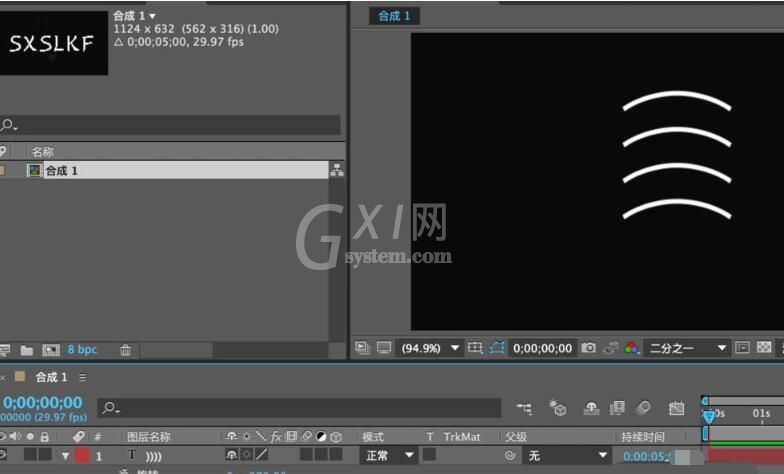
Task: Click the project panel search field
Action: coord(170,125)
